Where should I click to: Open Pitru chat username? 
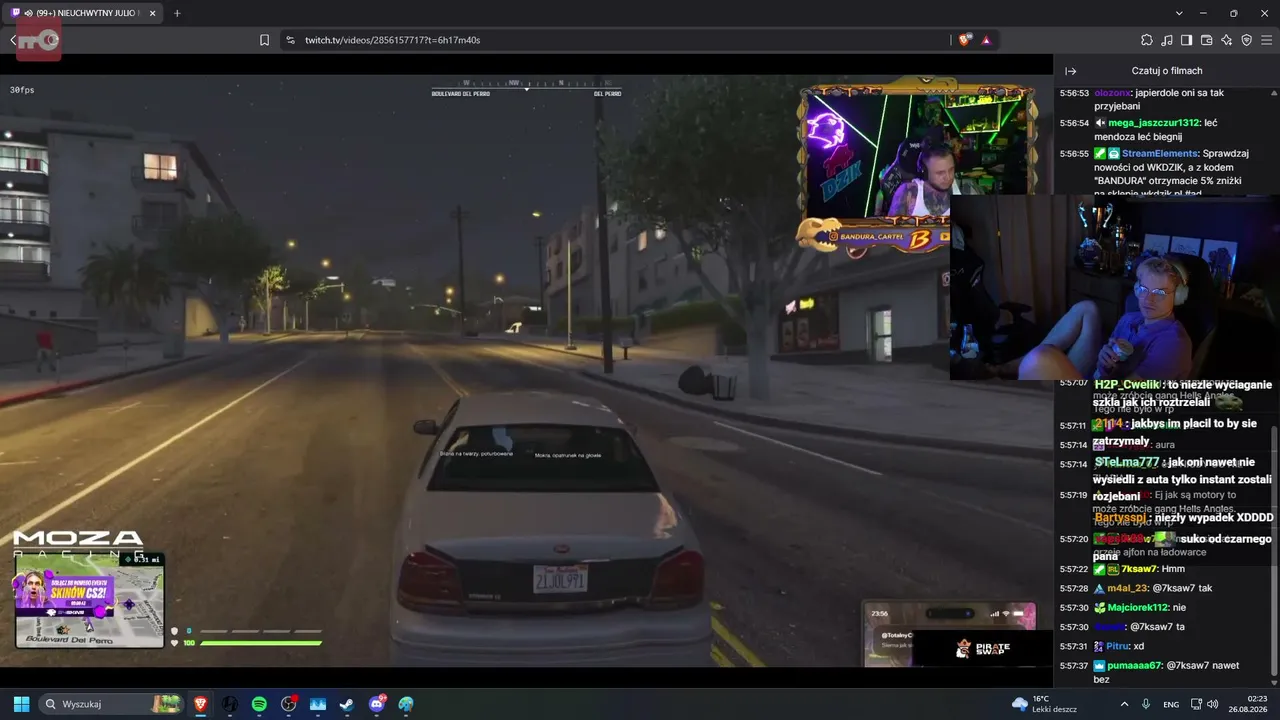coord(1118,647)
